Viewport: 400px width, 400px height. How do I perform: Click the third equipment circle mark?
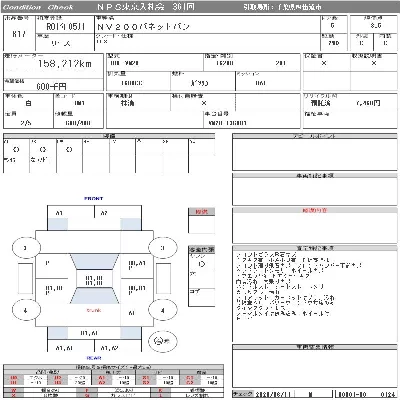coord(69,150)
